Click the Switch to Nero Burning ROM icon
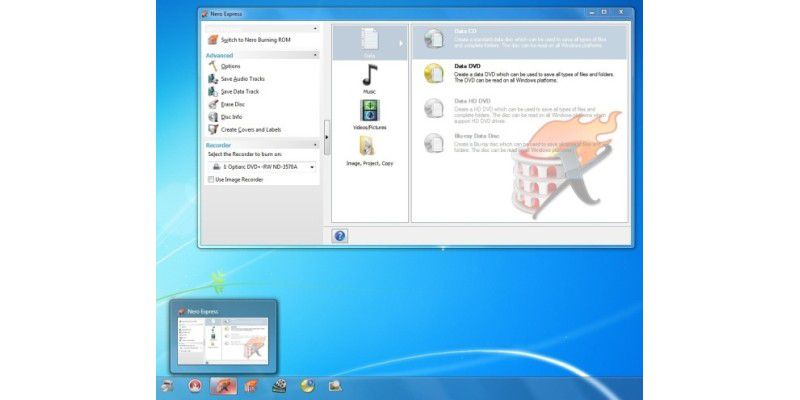The image size is (800, 400). [x=213, y=40]
